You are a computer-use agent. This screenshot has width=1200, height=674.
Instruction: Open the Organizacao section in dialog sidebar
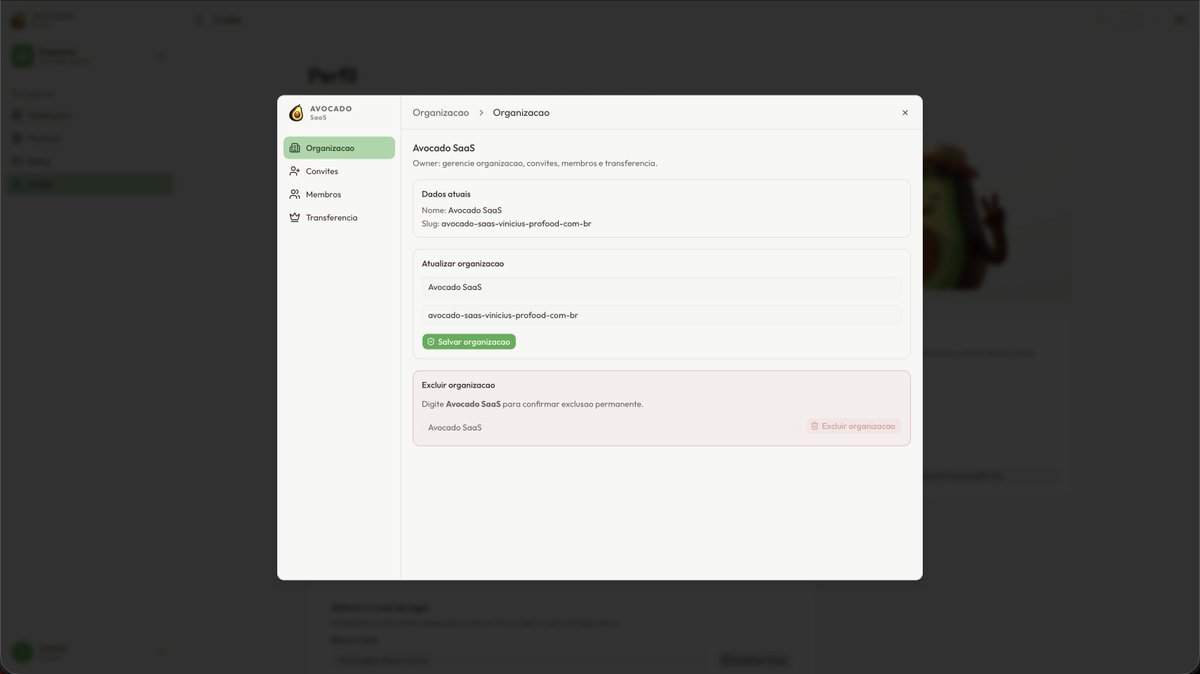[339, 148]
